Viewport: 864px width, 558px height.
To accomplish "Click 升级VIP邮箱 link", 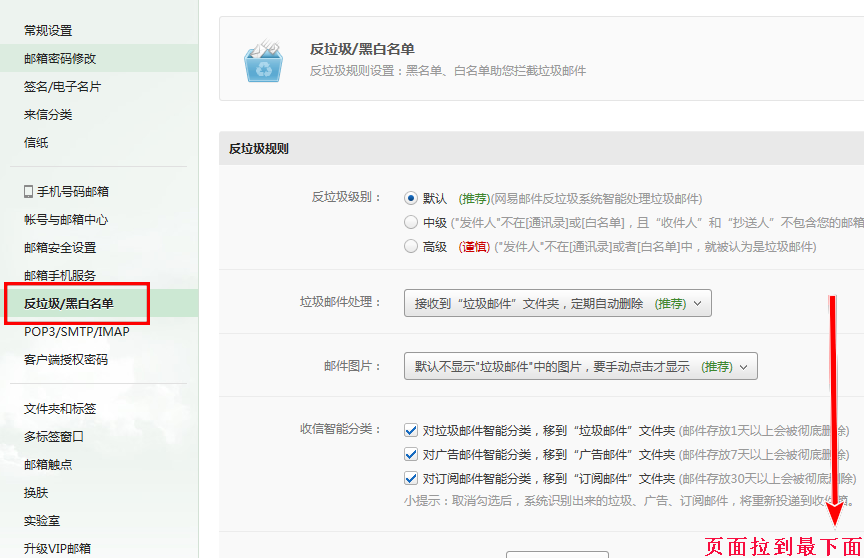I will point(57,548).
